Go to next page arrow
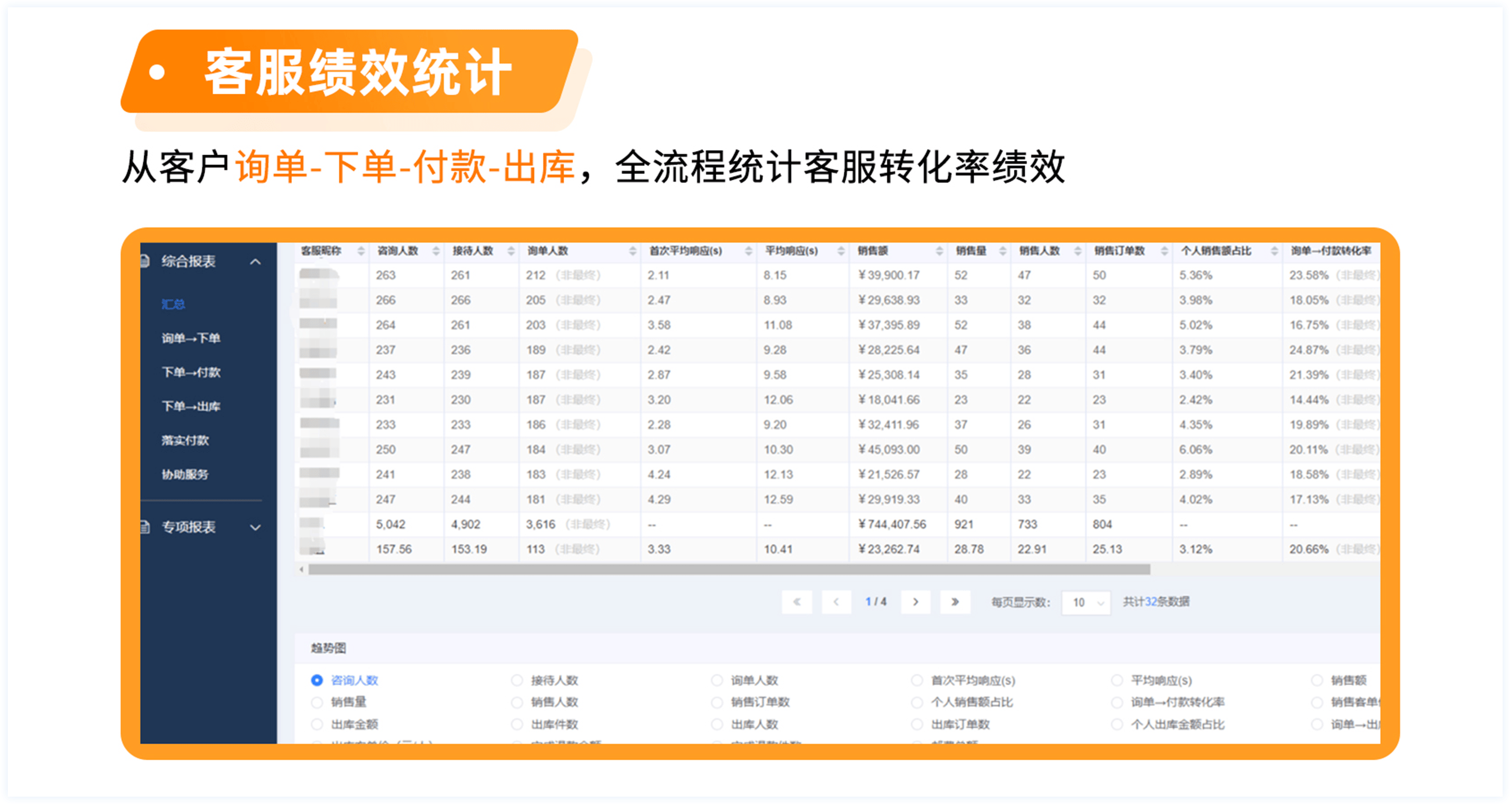1512x806 pixels. [x=915, y=602]
